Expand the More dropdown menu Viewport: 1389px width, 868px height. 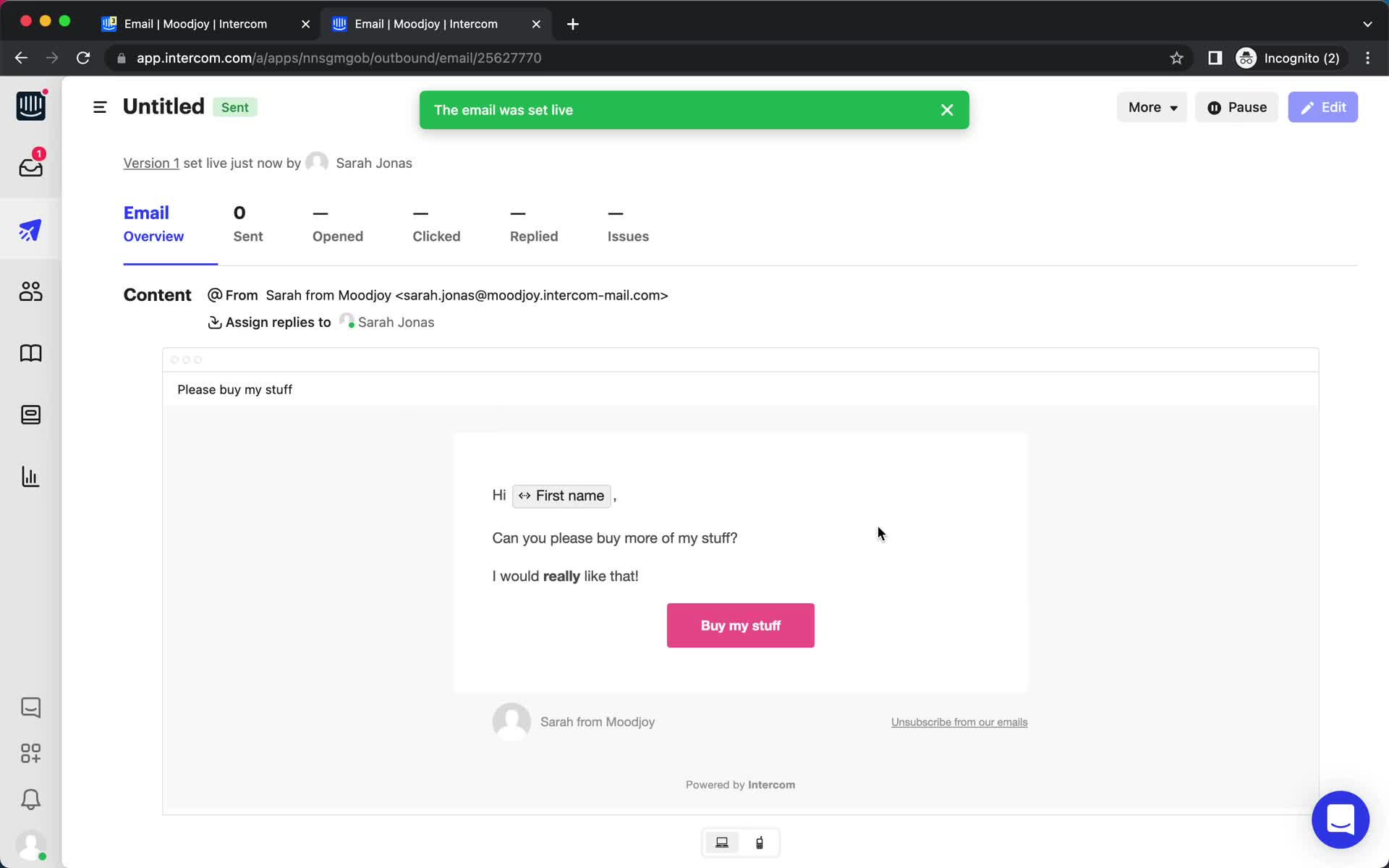click(1150, 107)
